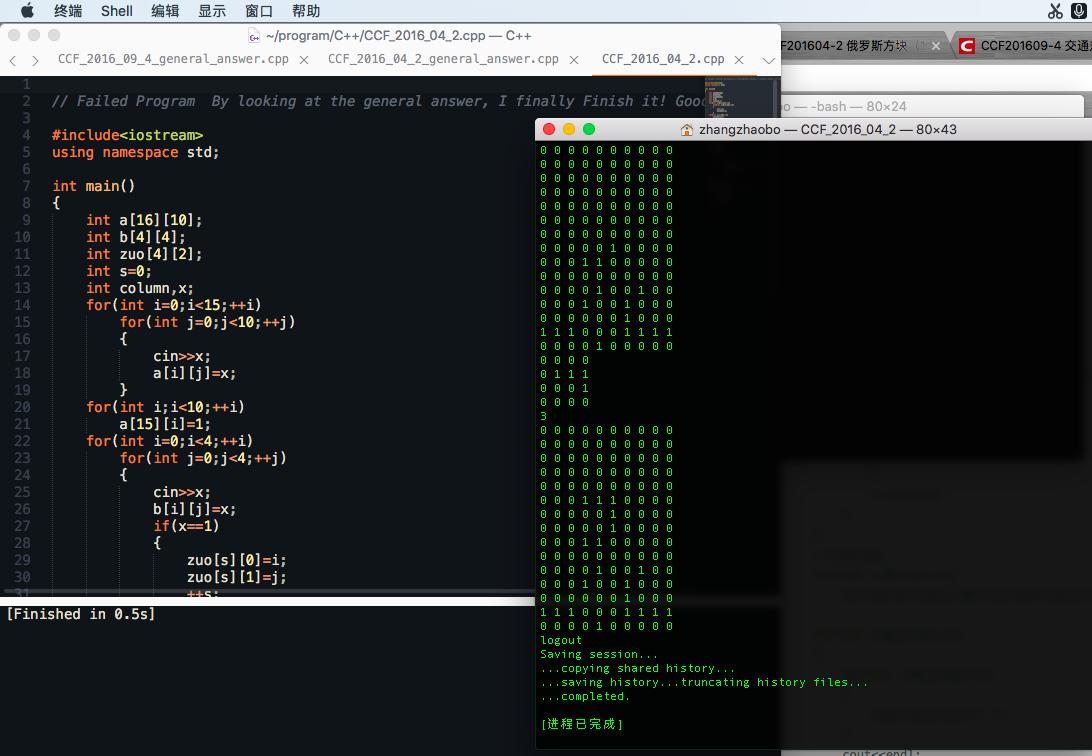Close CCF_2016_09_4_general_answer.cpp tab
Screen dimensions: 1092x756
(x=304, y=60)
